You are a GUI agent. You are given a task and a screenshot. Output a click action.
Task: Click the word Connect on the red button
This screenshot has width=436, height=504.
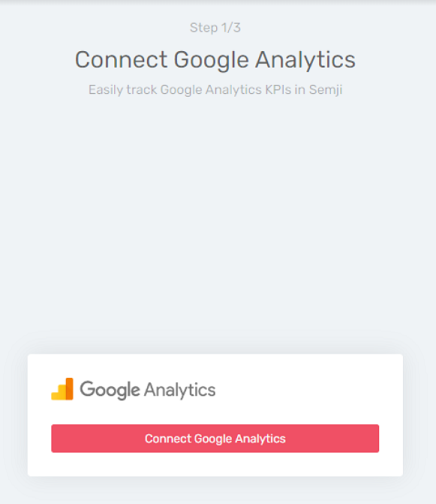click(x=168, y=439)
